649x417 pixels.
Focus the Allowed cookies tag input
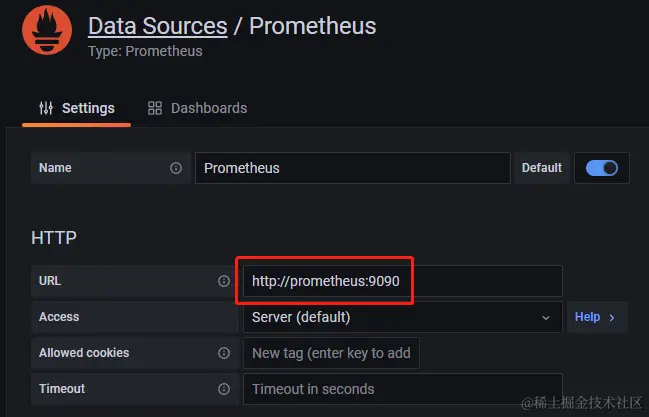(x=331, y=353)
